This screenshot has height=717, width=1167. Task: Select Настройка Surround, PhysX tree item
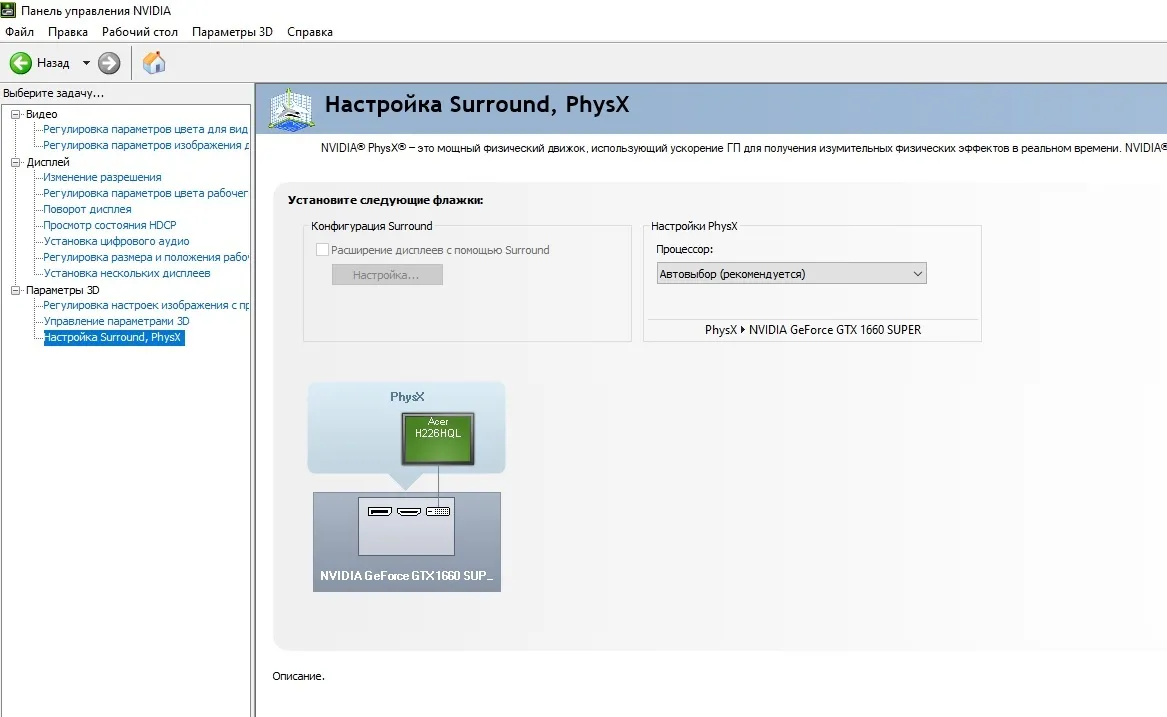pyautogui.click(x=114, y=337)
